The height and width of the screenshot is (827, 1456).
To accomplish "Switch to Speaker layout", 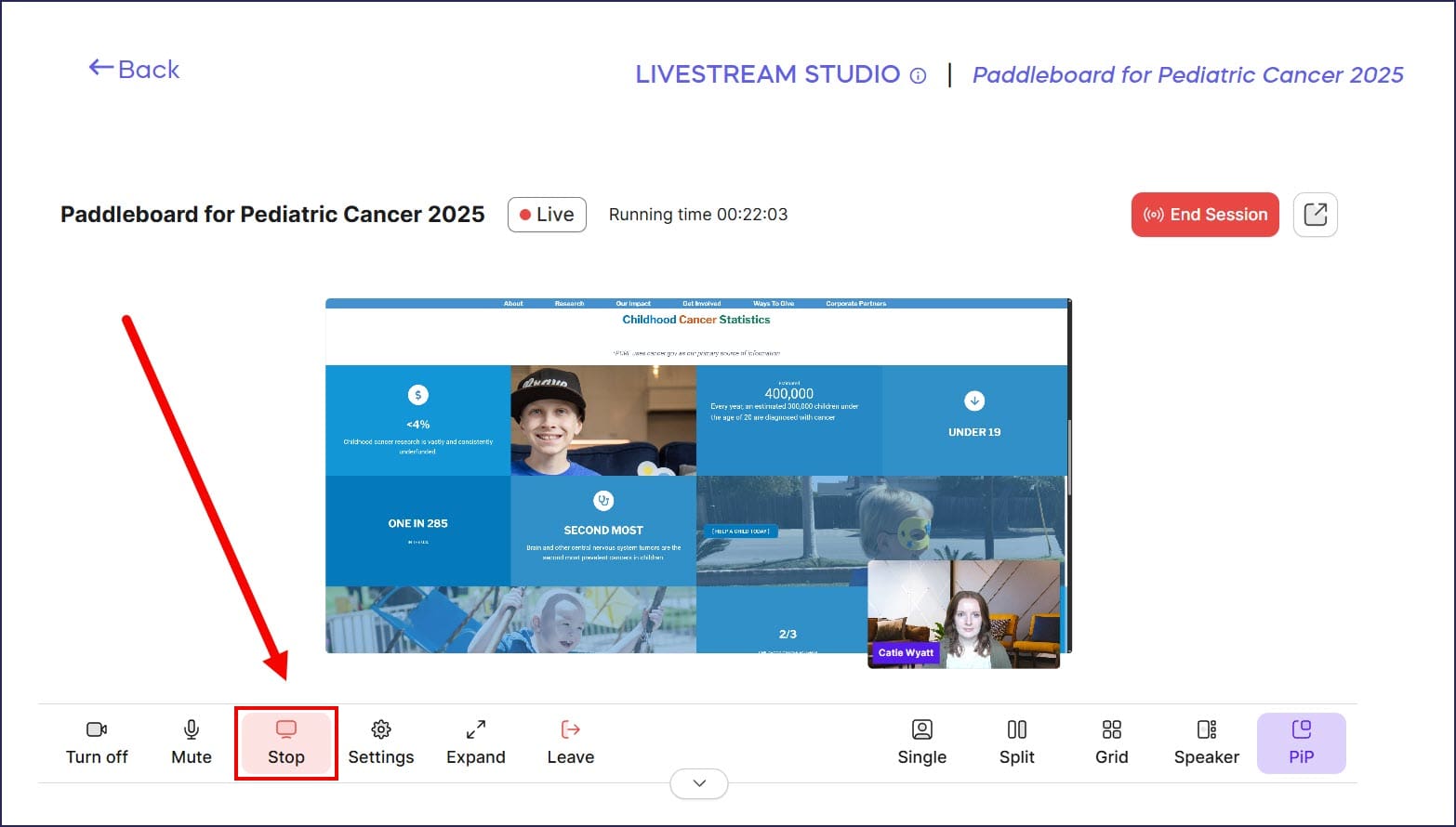I will point(1207,742).
